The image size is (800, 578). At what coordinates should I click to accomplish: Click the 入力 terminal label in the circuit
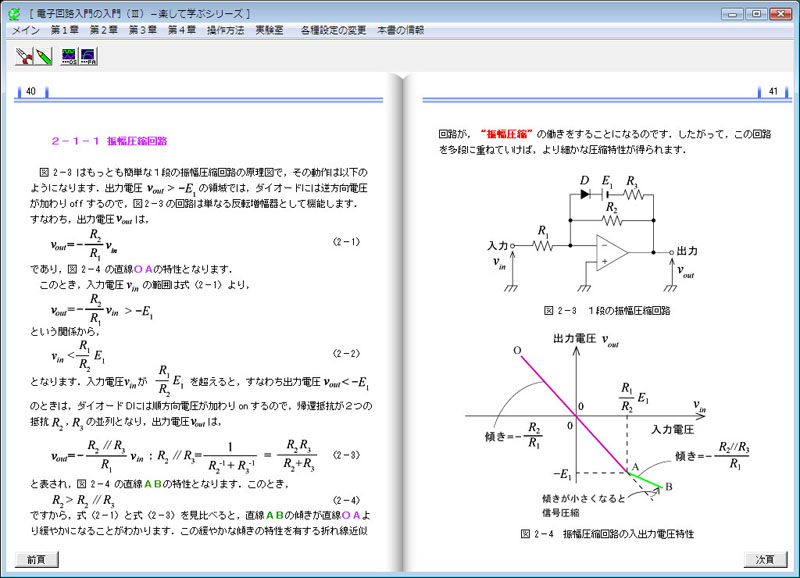pos(498,246)
